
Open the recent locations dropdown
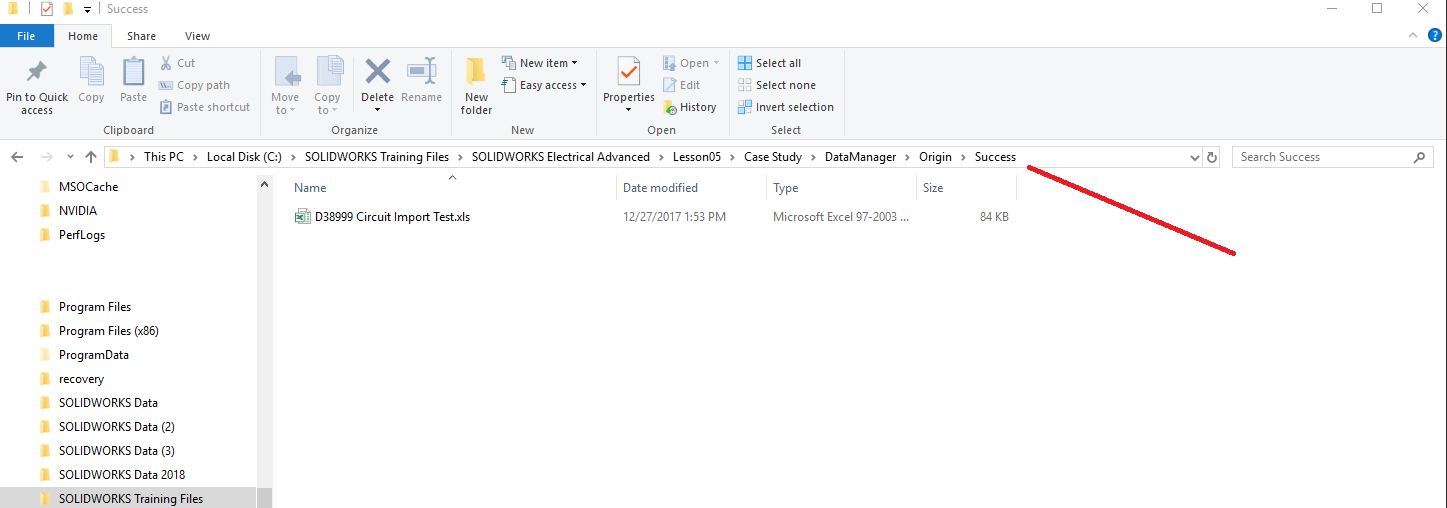click(x=70, y=157)
